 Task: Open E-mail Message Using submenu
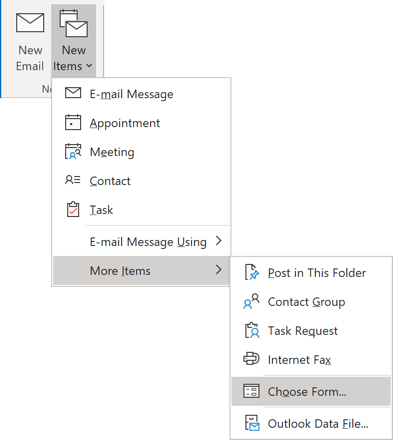(x=141, y=241)
